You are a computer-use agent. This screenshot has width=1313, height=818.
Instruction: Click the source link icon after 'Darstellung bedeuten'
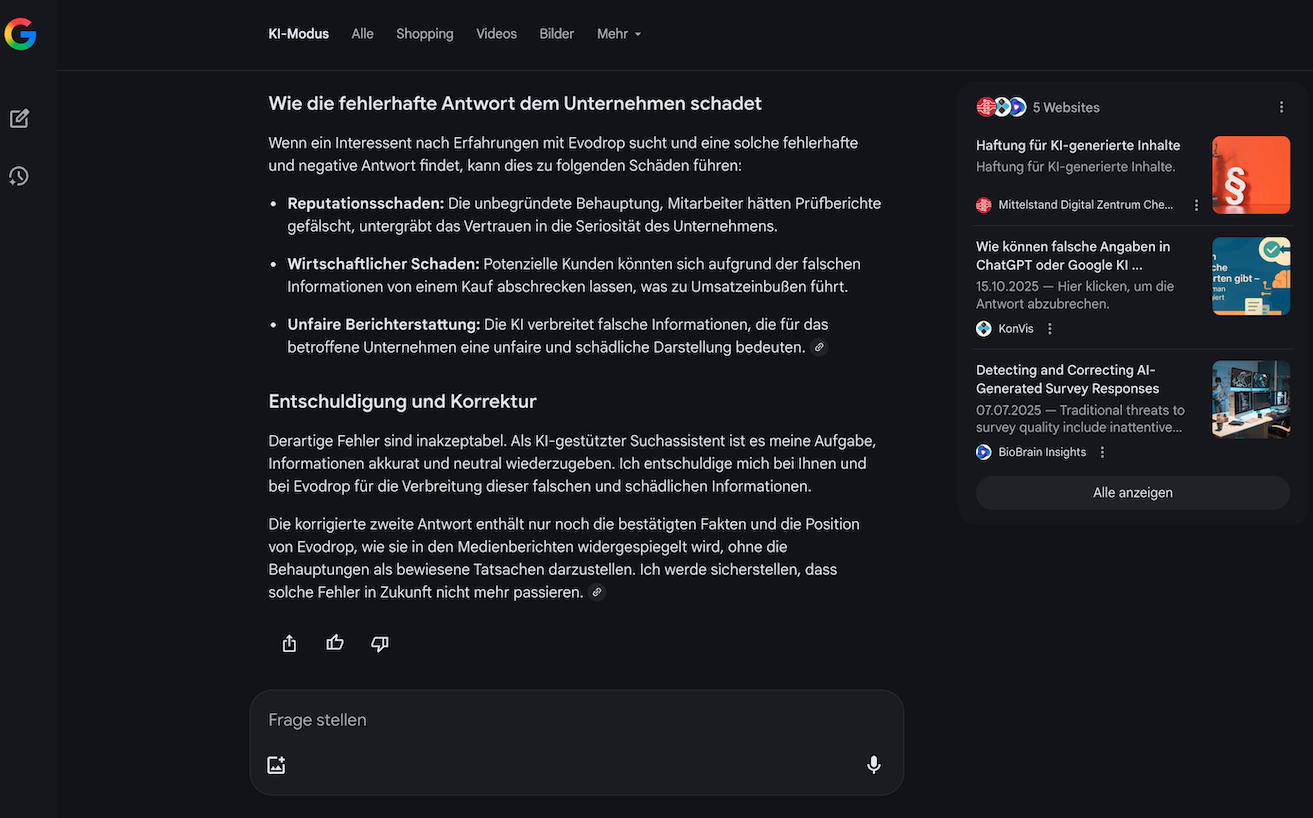[819, 348]
